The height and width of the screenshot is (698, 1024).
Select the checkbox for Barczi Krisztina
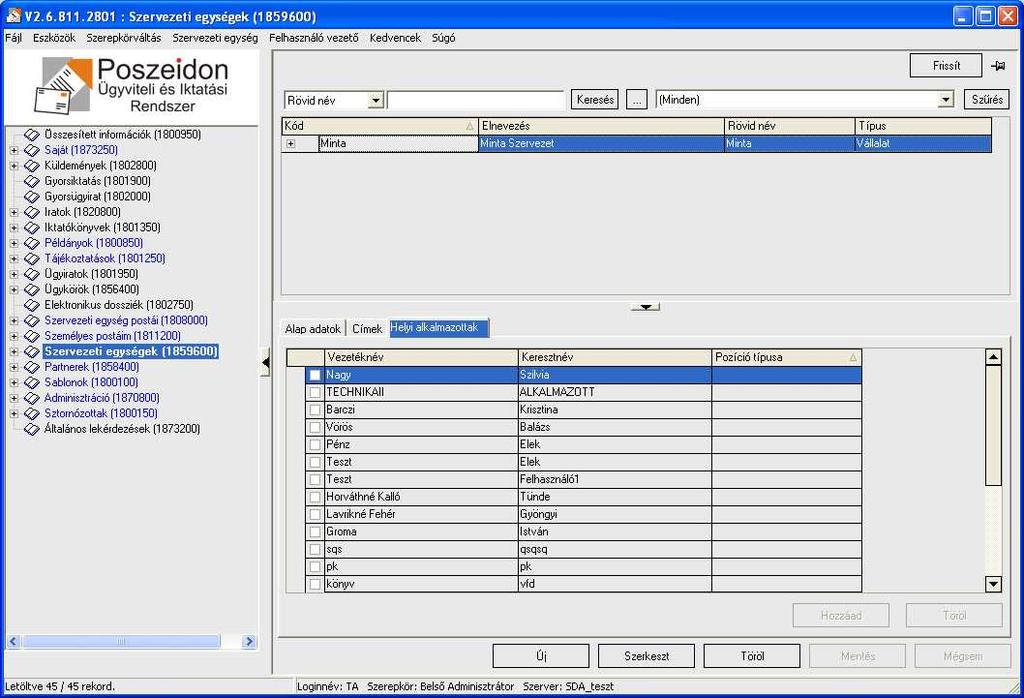point(315,410)
